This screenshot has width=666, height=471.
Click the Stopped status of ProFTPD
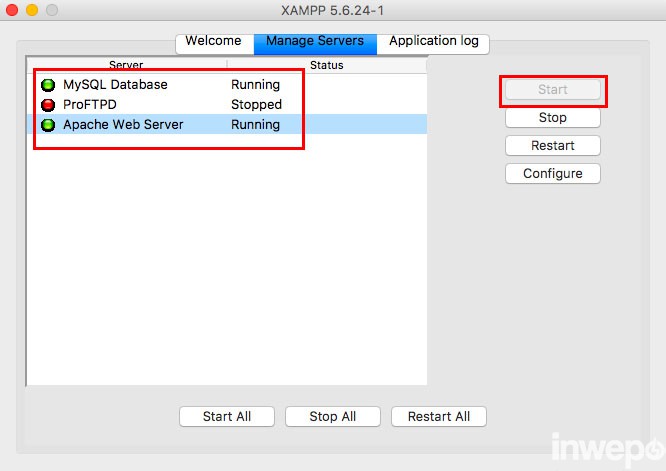point(256,104)
